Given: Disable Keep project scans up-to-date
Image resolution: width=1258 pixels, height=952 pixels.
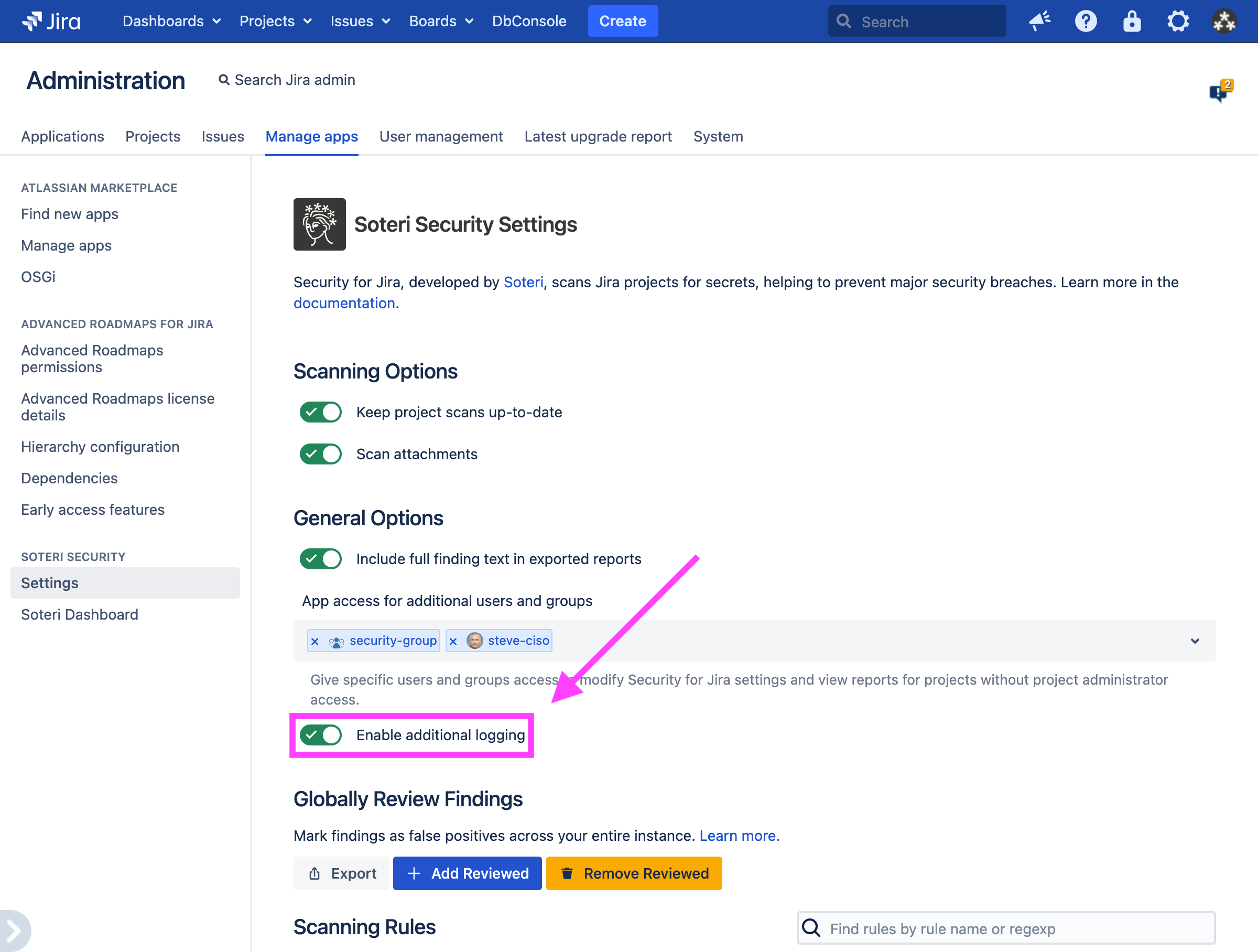Looking at the screenshot, I should (x=320, y=412).
